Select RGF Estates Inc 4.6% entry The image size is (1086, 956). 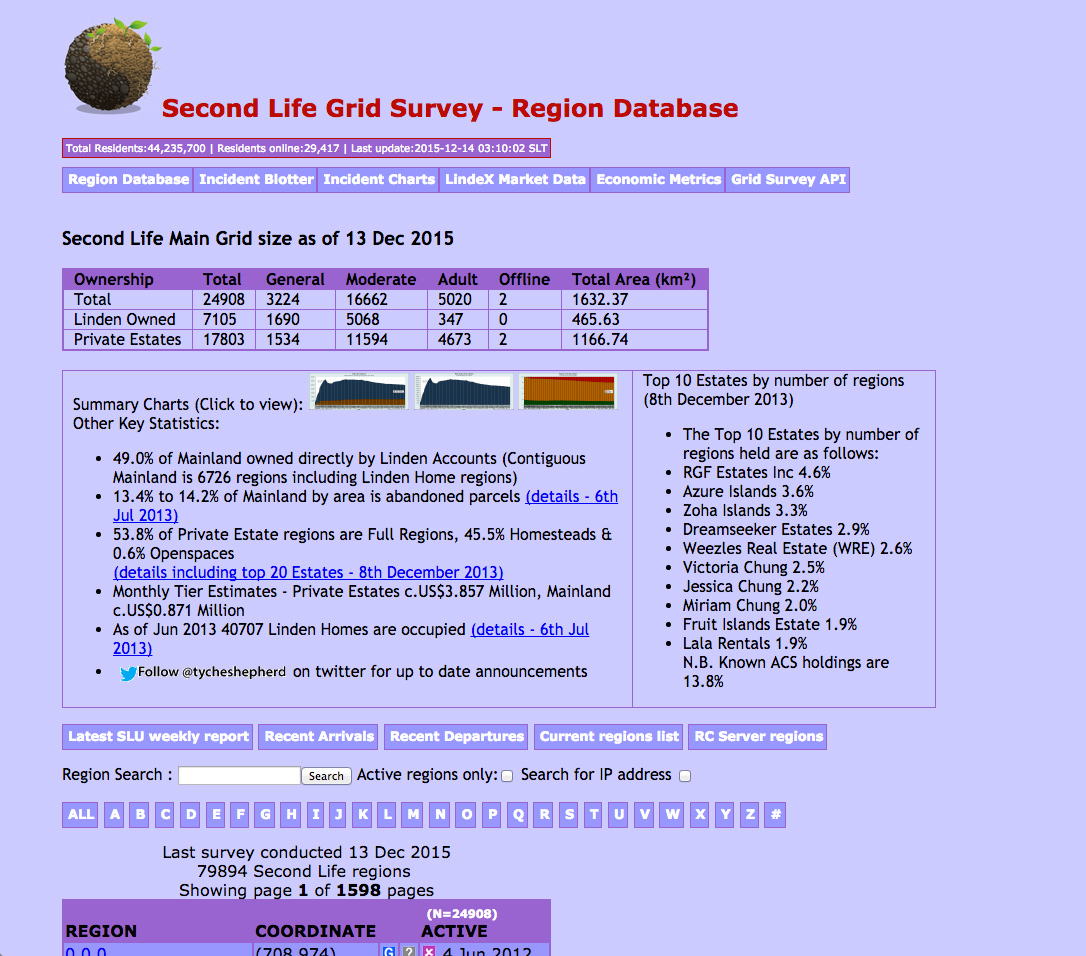point(756,472)
